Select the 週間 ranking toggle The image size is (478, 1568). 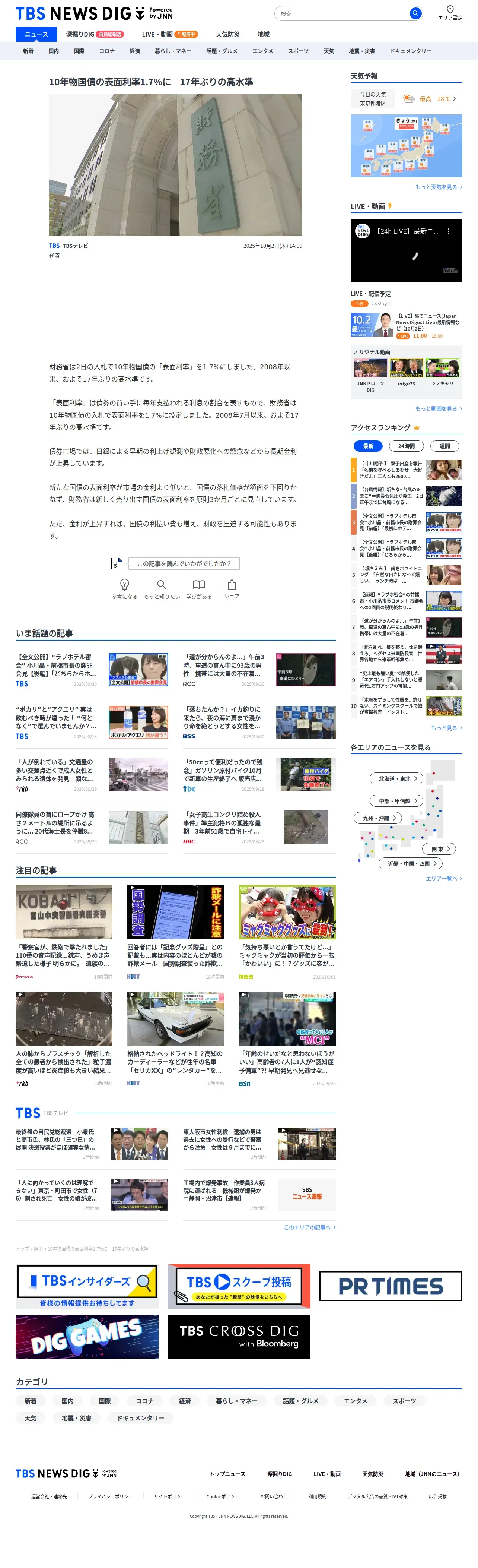click(x=444, y=446)
